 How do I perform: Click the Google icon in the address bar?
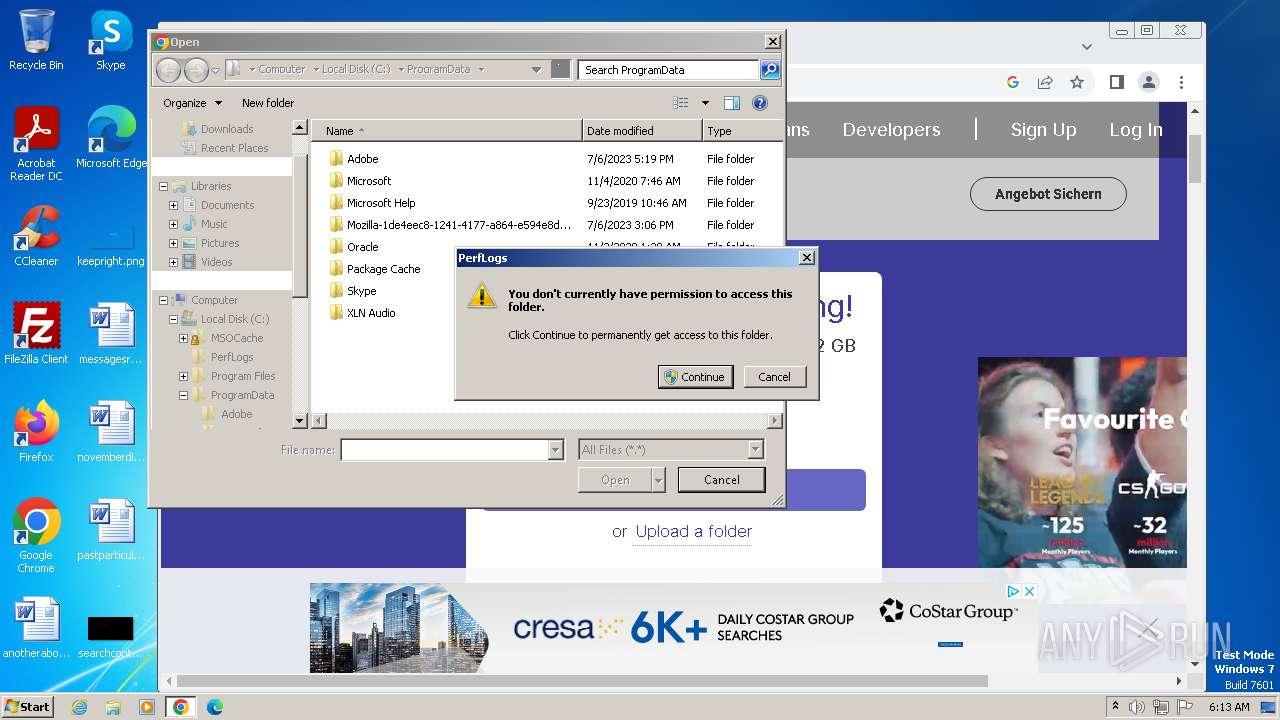coord(1013,82)
